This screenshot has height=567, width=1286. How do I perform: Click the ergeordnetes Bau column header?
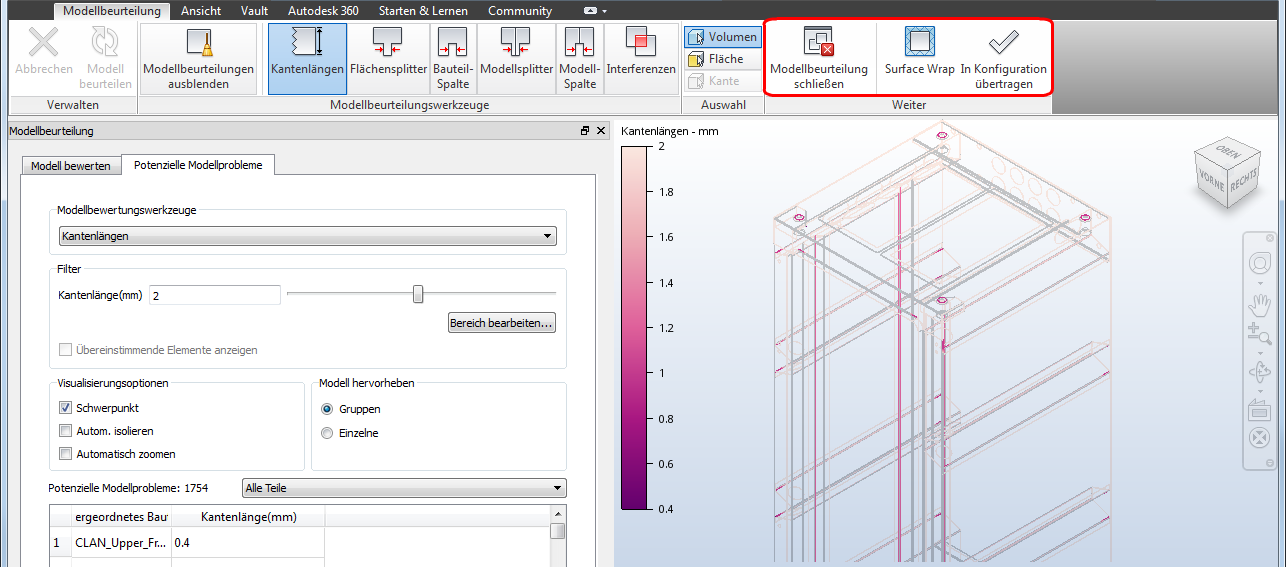point(121,517)
